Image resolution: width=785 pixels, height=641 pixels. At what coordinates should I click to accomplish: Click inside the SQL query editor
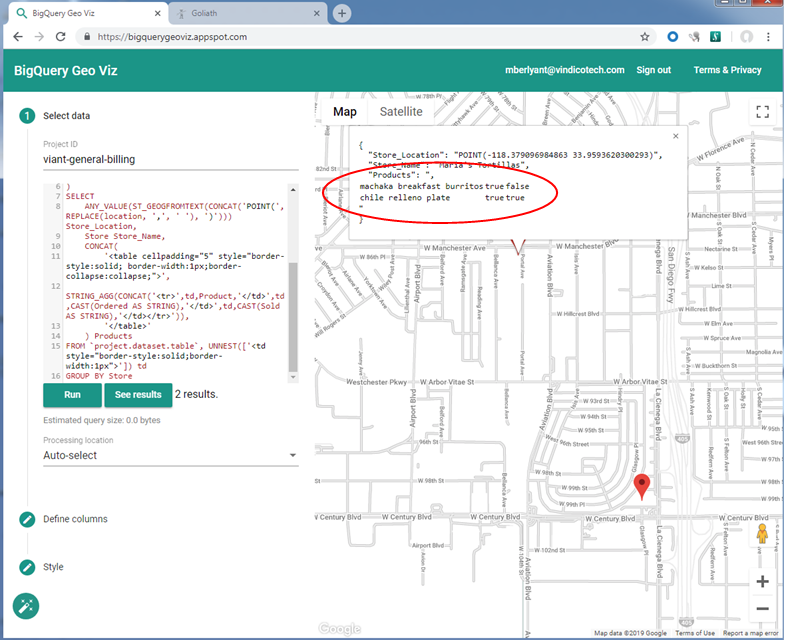click(175, 281)
